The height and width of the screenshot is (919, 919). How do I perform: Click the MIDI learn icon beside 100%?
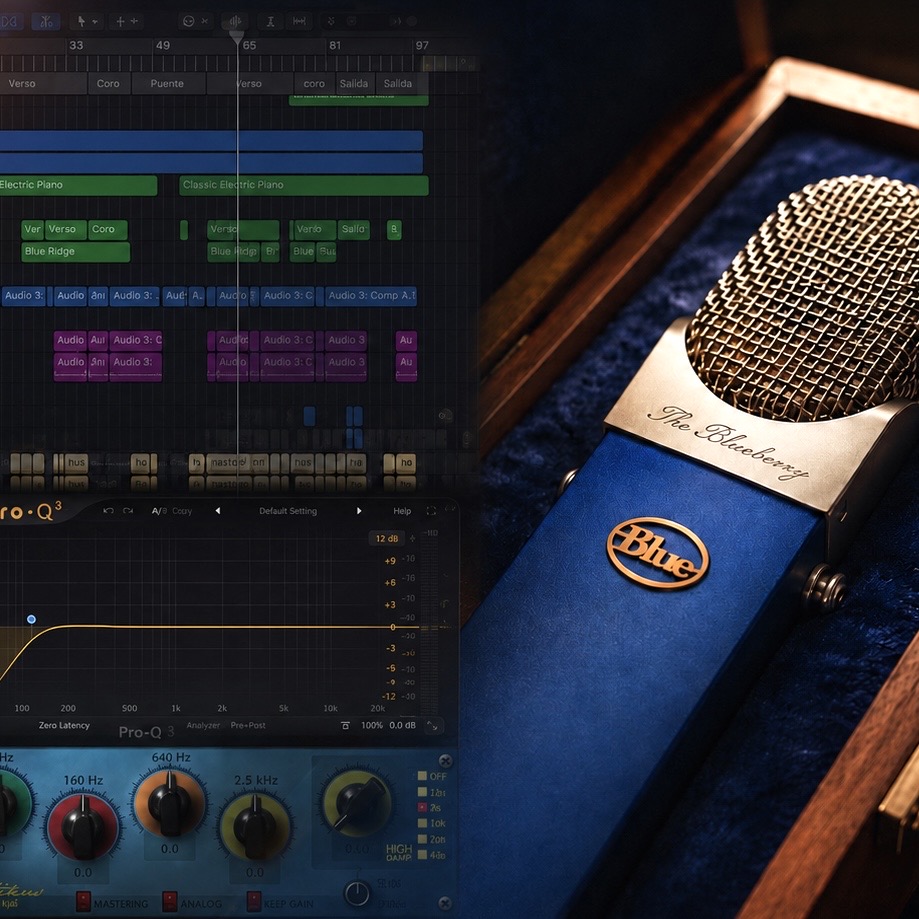[345, 726]
